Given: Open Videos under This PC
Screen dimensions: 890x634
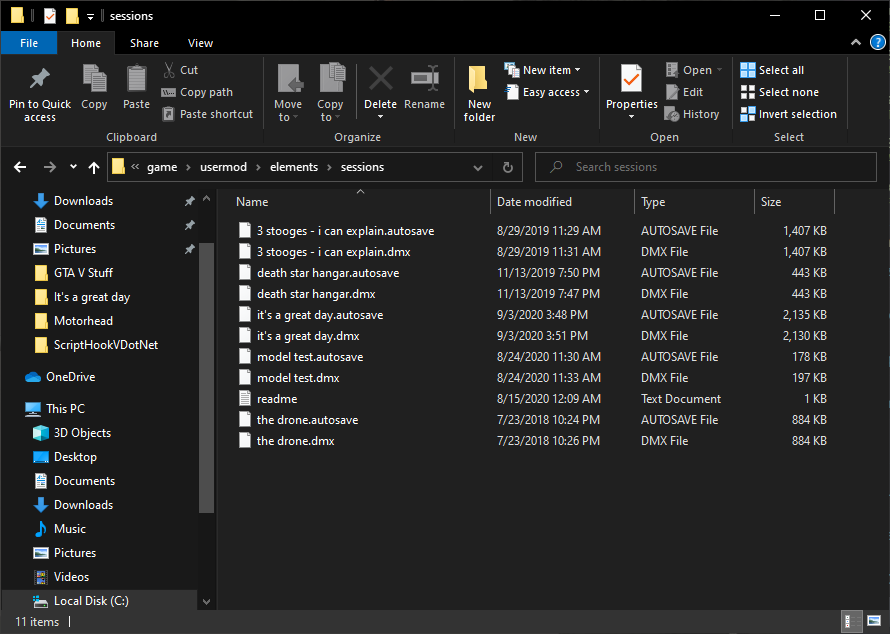Looking at the screenshot, I should [x=71, y=577].
